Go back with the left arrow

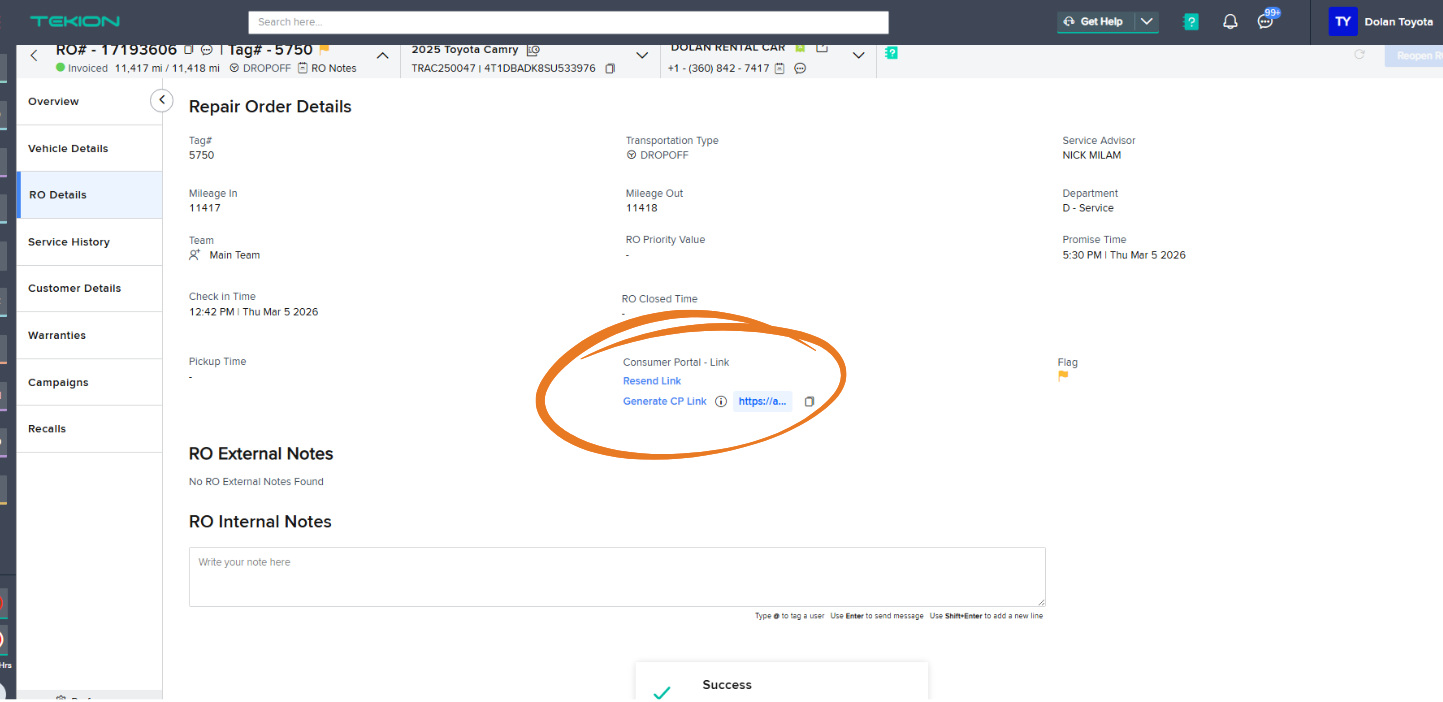click(34, 55)
